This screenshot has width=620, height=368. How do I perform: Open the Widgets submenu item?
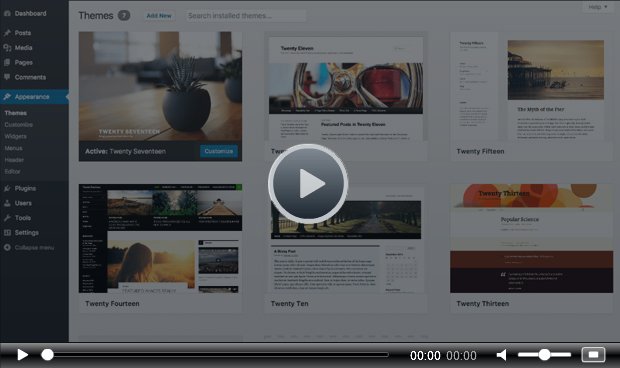point(16,136)
